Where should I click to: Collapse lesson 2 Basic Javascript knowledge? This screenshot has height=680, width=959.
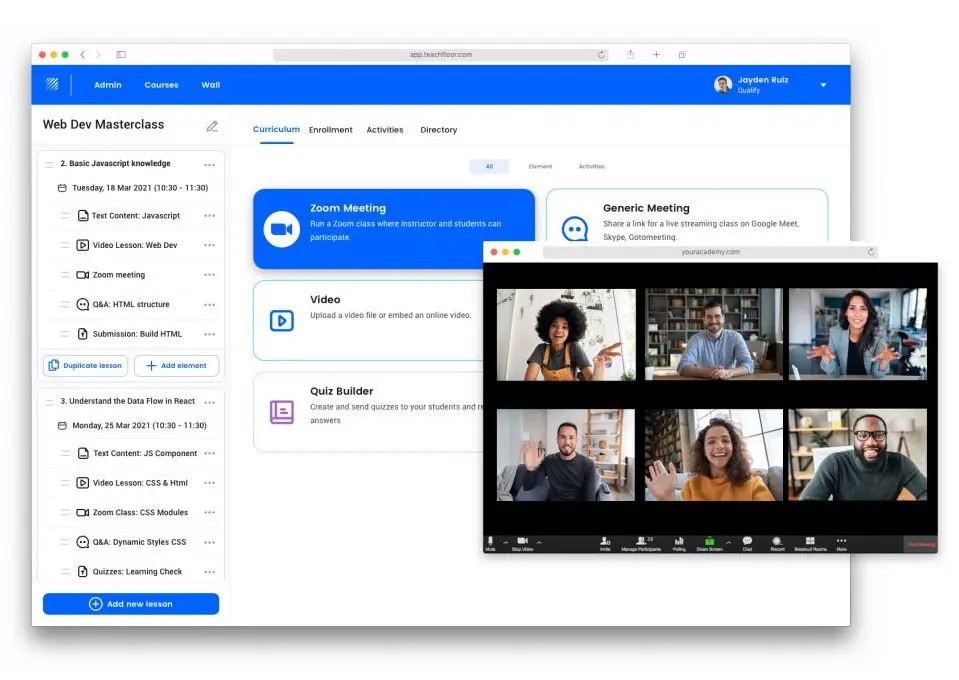(50, 164)
